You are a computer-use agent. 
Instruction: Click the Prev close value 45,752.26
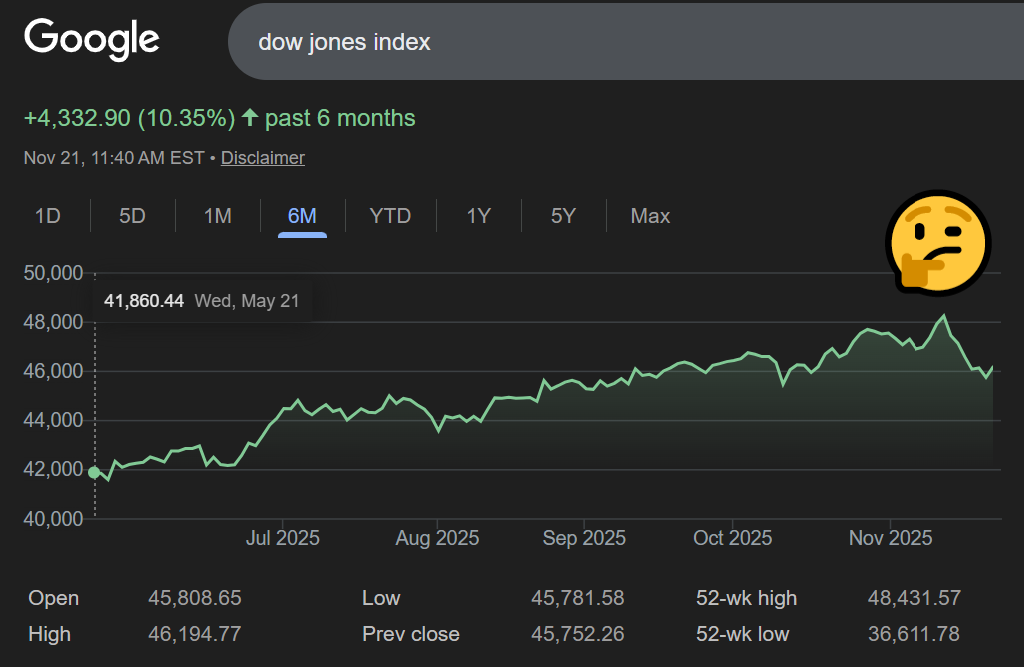click(577, 634)
